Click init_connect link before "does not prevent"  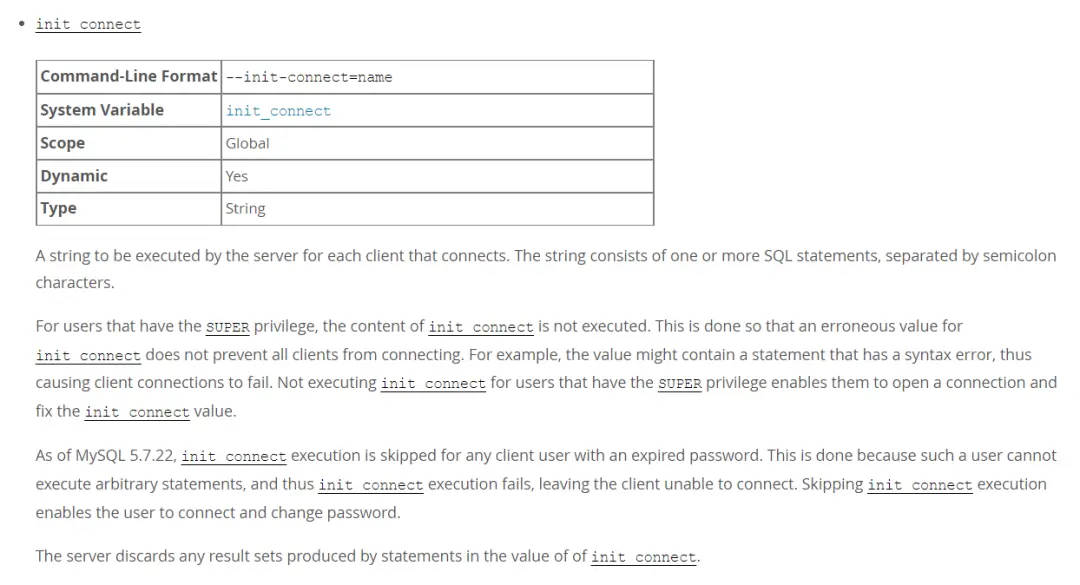pos(88,356)
